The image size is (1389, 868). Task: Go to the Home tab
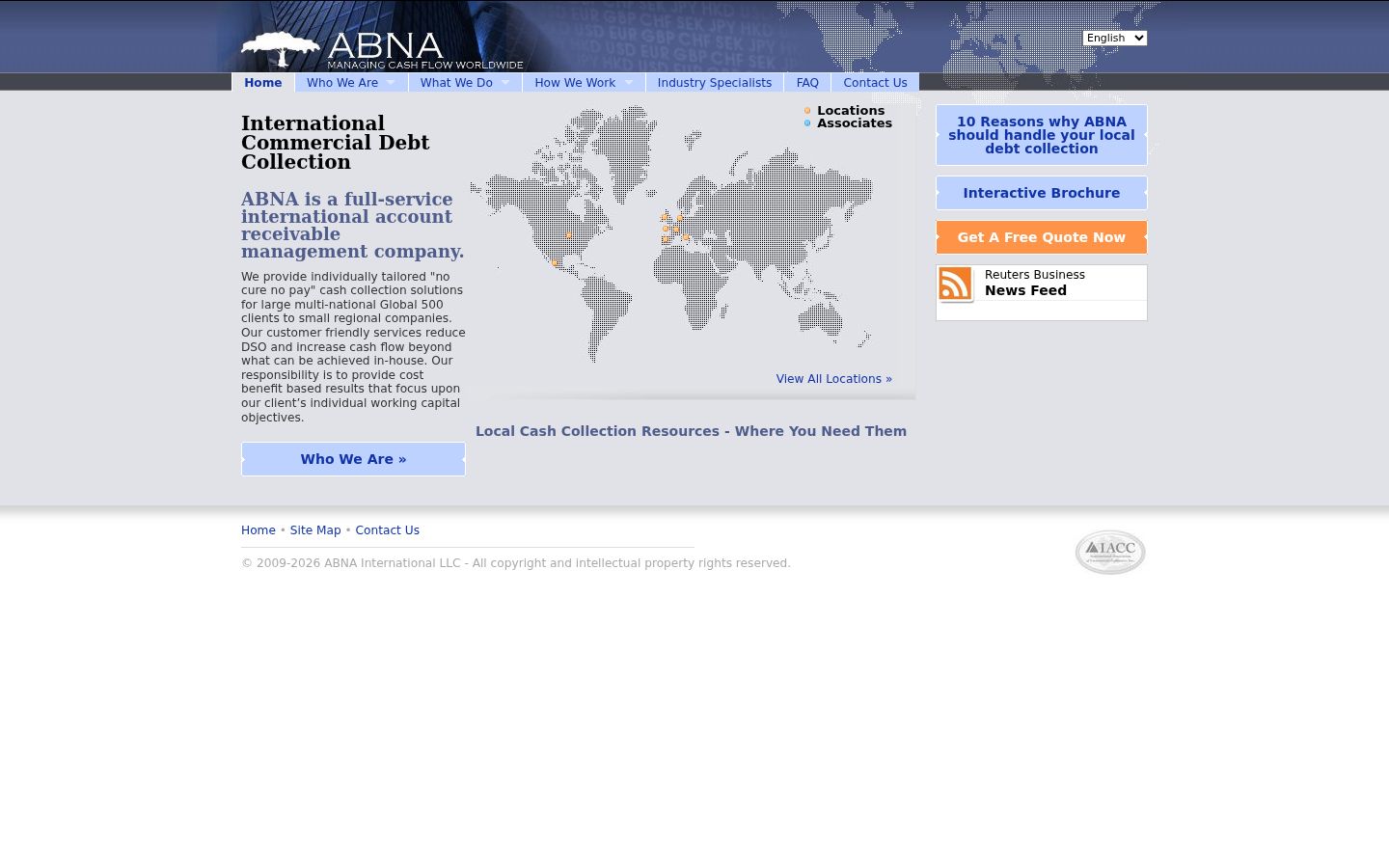[x=263, y=83]
